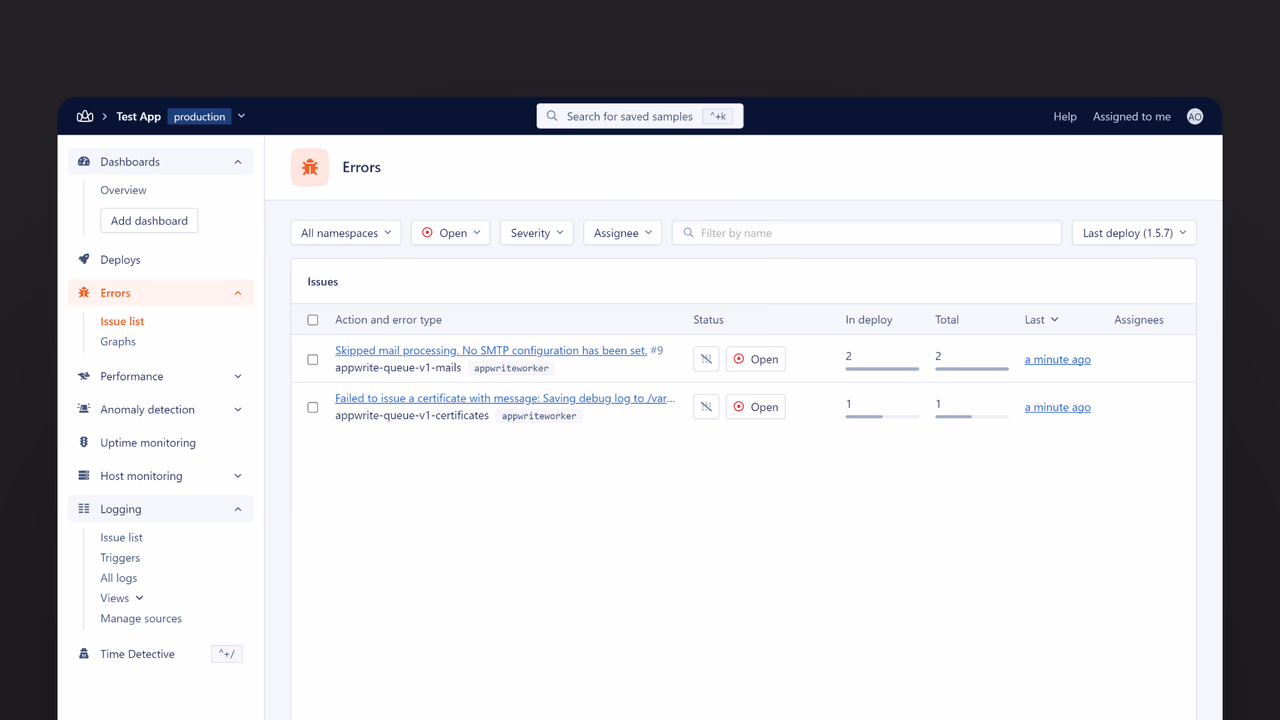The height and width of the screenshot is (720, 1280).
Task: Click Open status button on Failed certificate row
Action: pos(755,407)
